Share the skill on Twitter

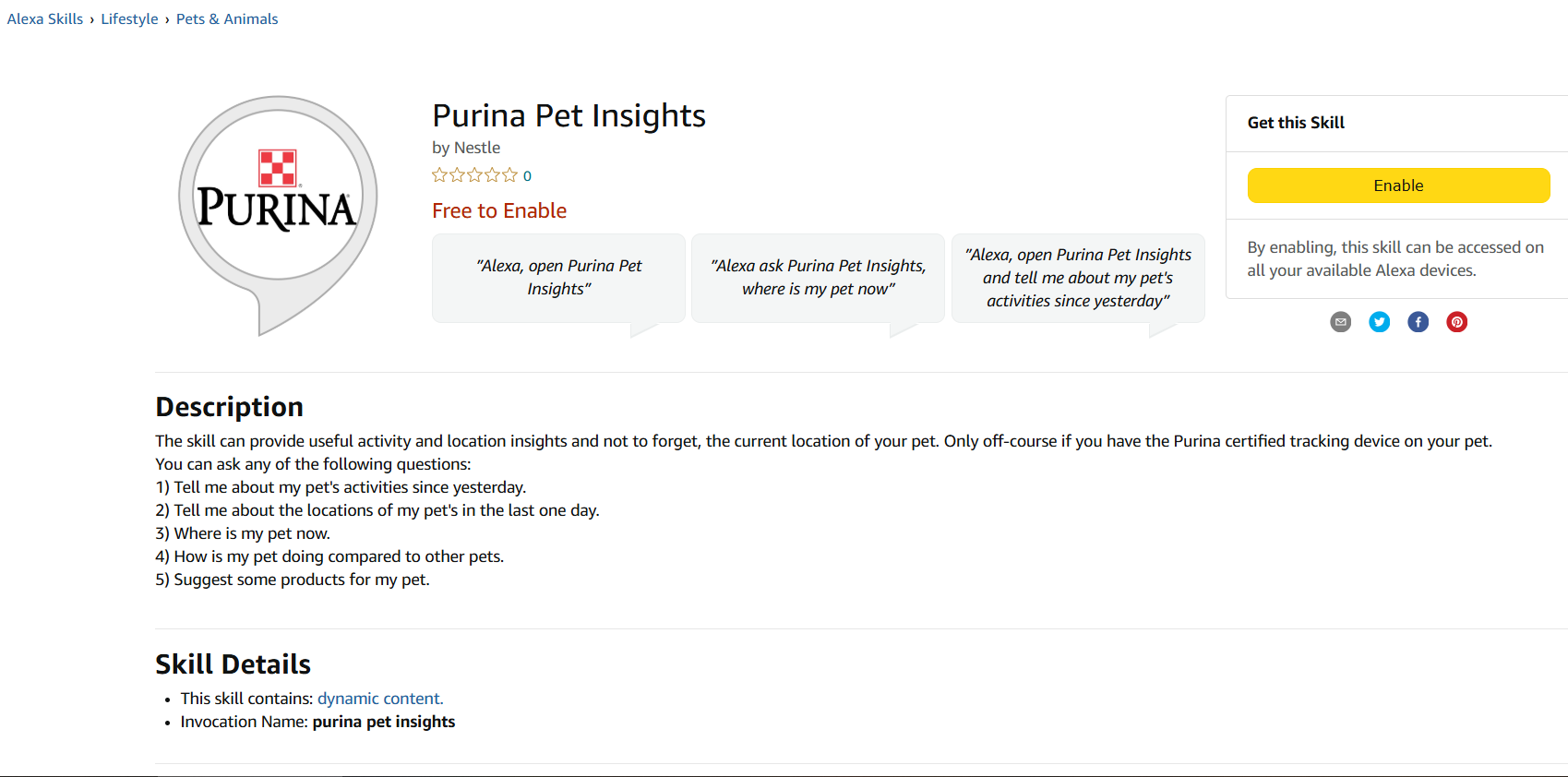tap(1379, 322)
